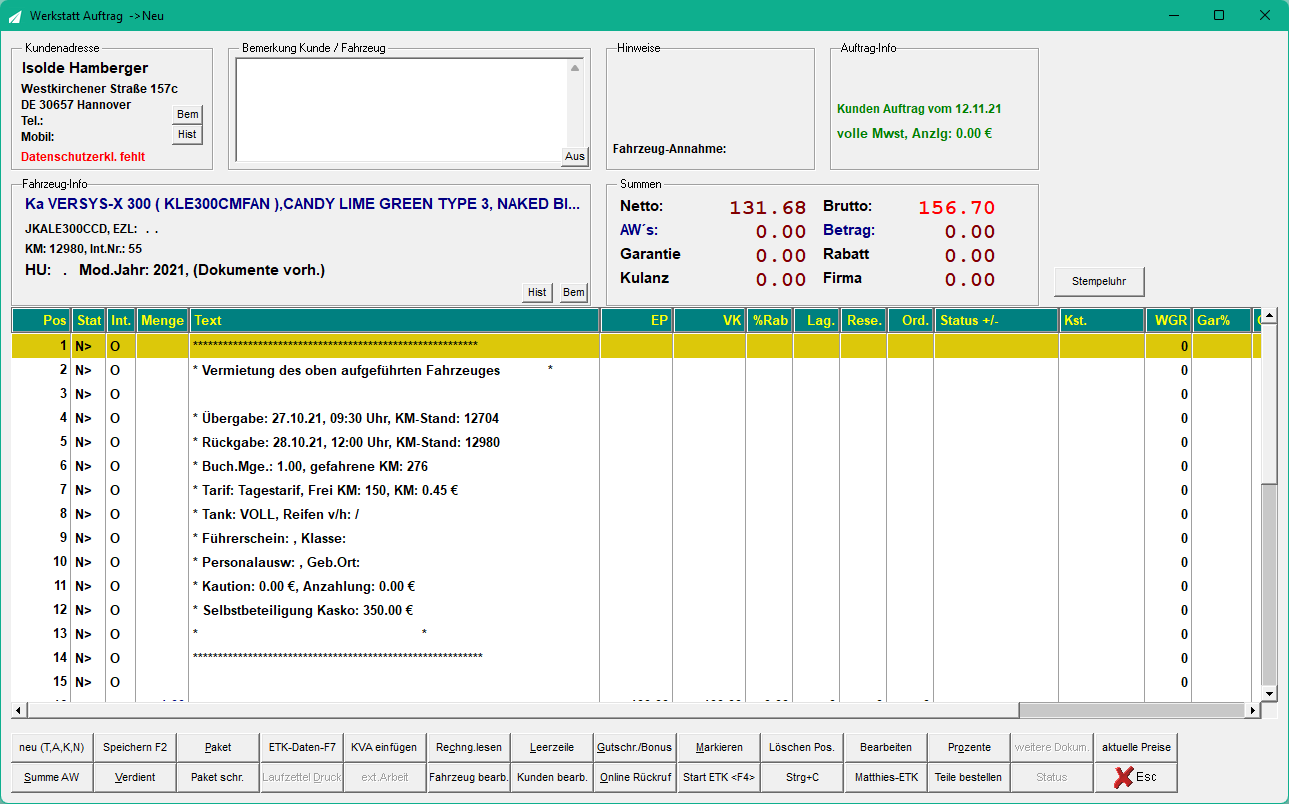Click KVA einfügen button
The height and width of the screenshot is (804, 1289).
click(x=384, y=747)
